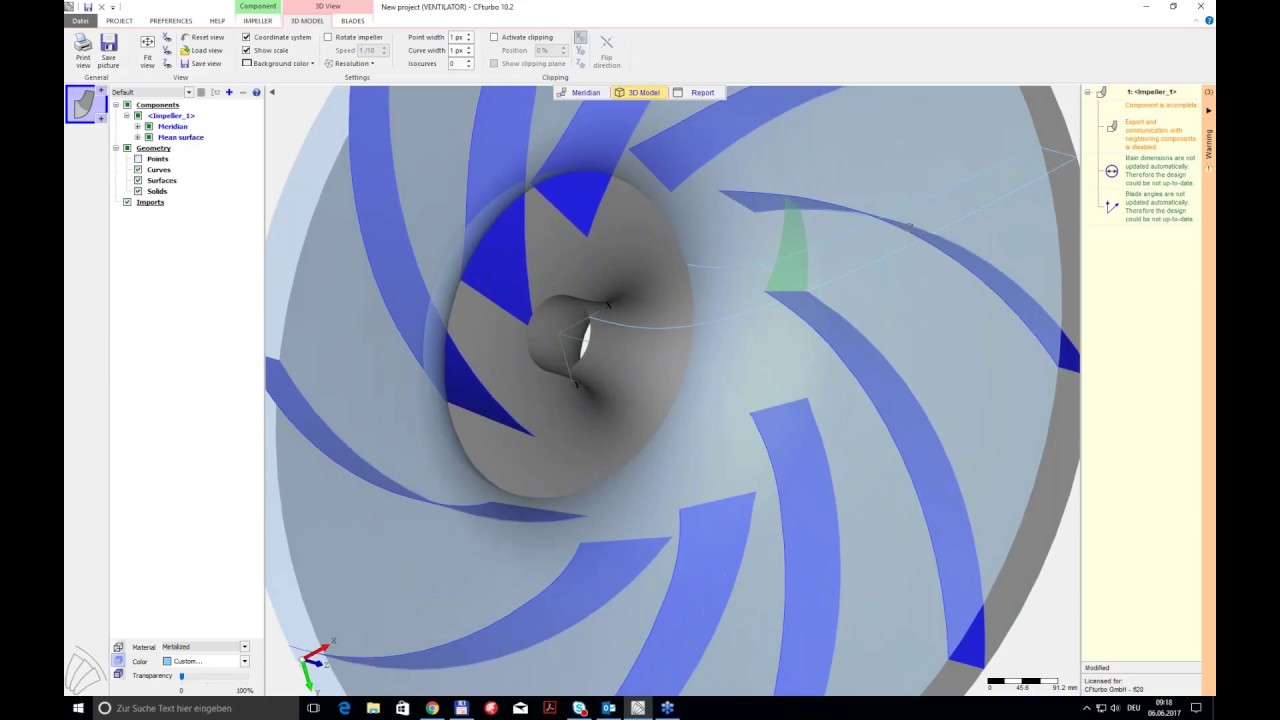Click Point width stepper field
This screenshot has height=720, width=1280.
tap(460, 37)
